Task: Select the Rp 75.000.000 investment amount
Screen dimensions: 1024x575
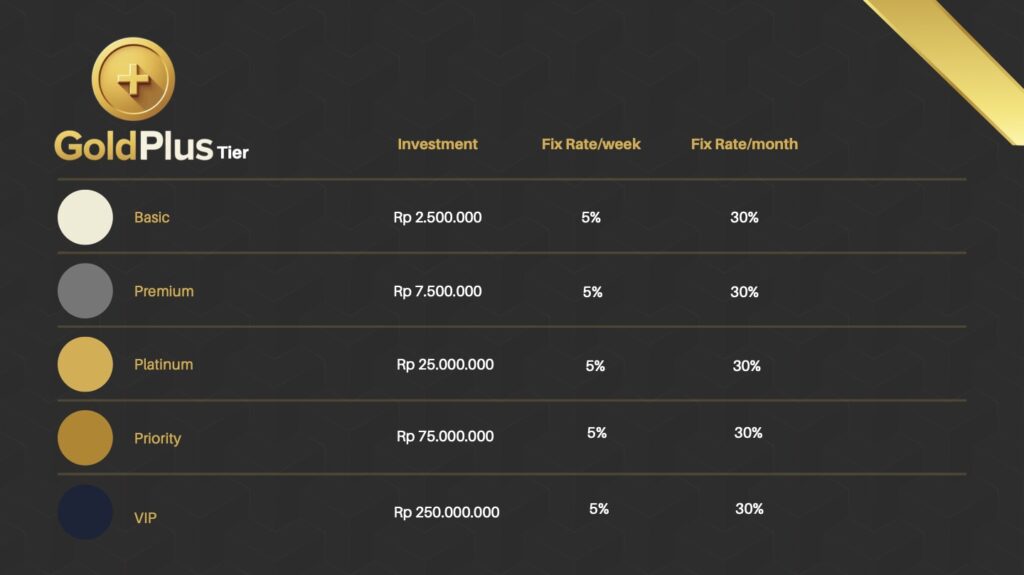Action: pyautogui.click(x=445, y=436)
